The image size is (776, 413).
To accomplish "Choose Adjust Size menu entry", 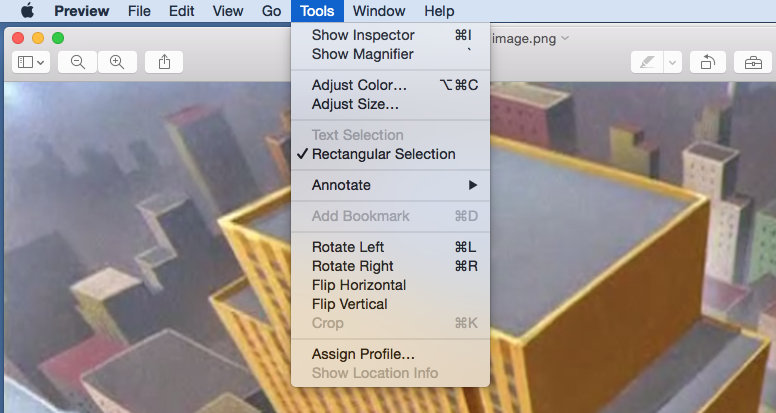I will pyautogui.click(x=355, y=104).
